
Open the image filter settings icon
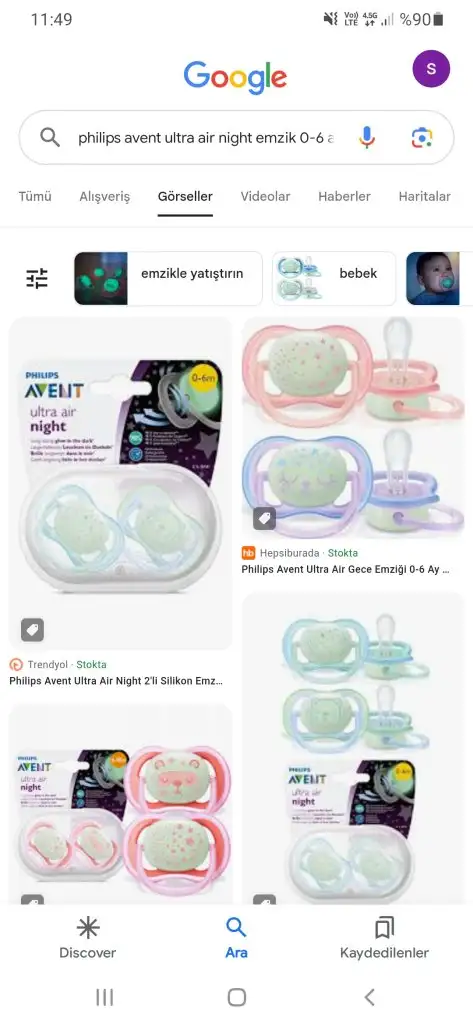[x=37, y=278]
